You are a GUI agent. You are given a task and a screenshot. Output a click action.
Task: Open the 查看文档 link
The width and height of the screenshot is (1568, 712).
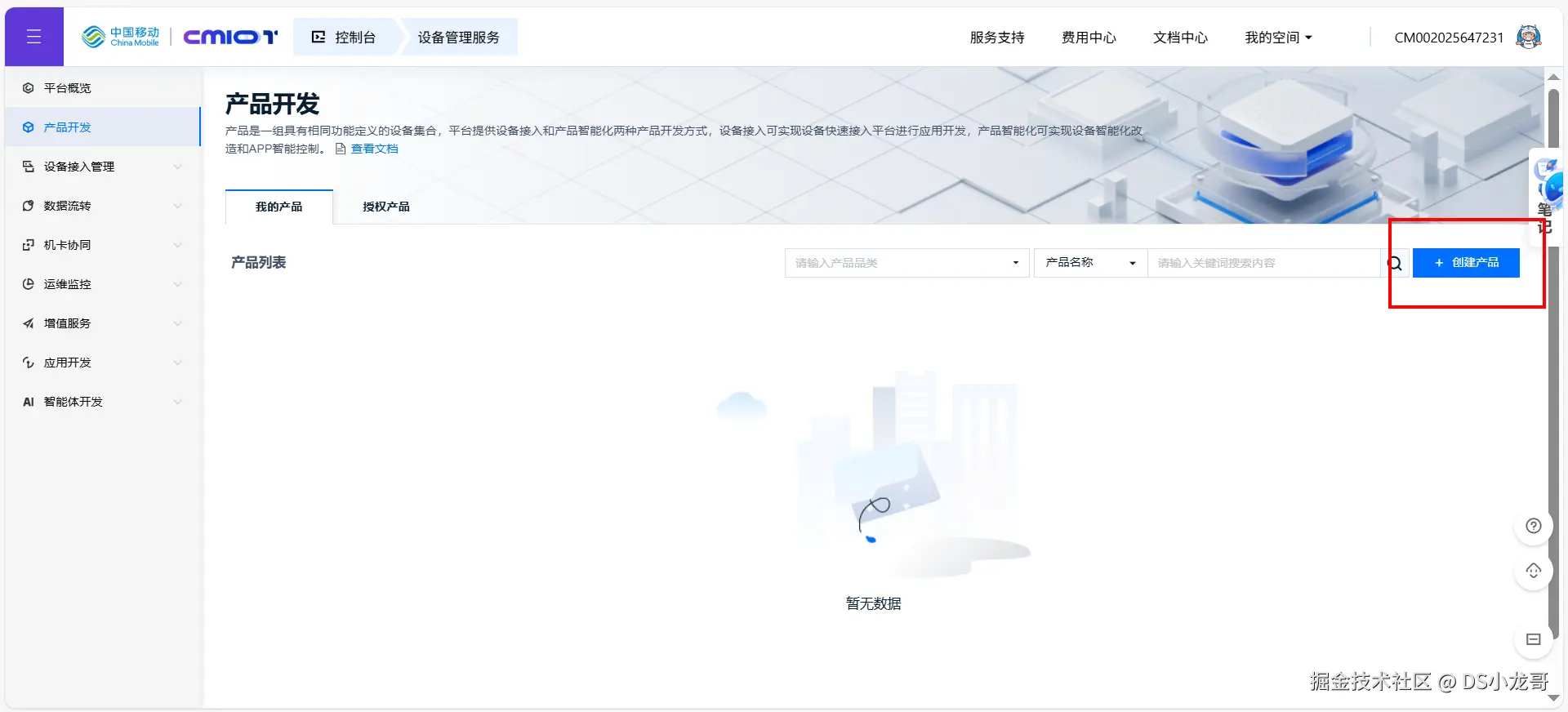375,149
